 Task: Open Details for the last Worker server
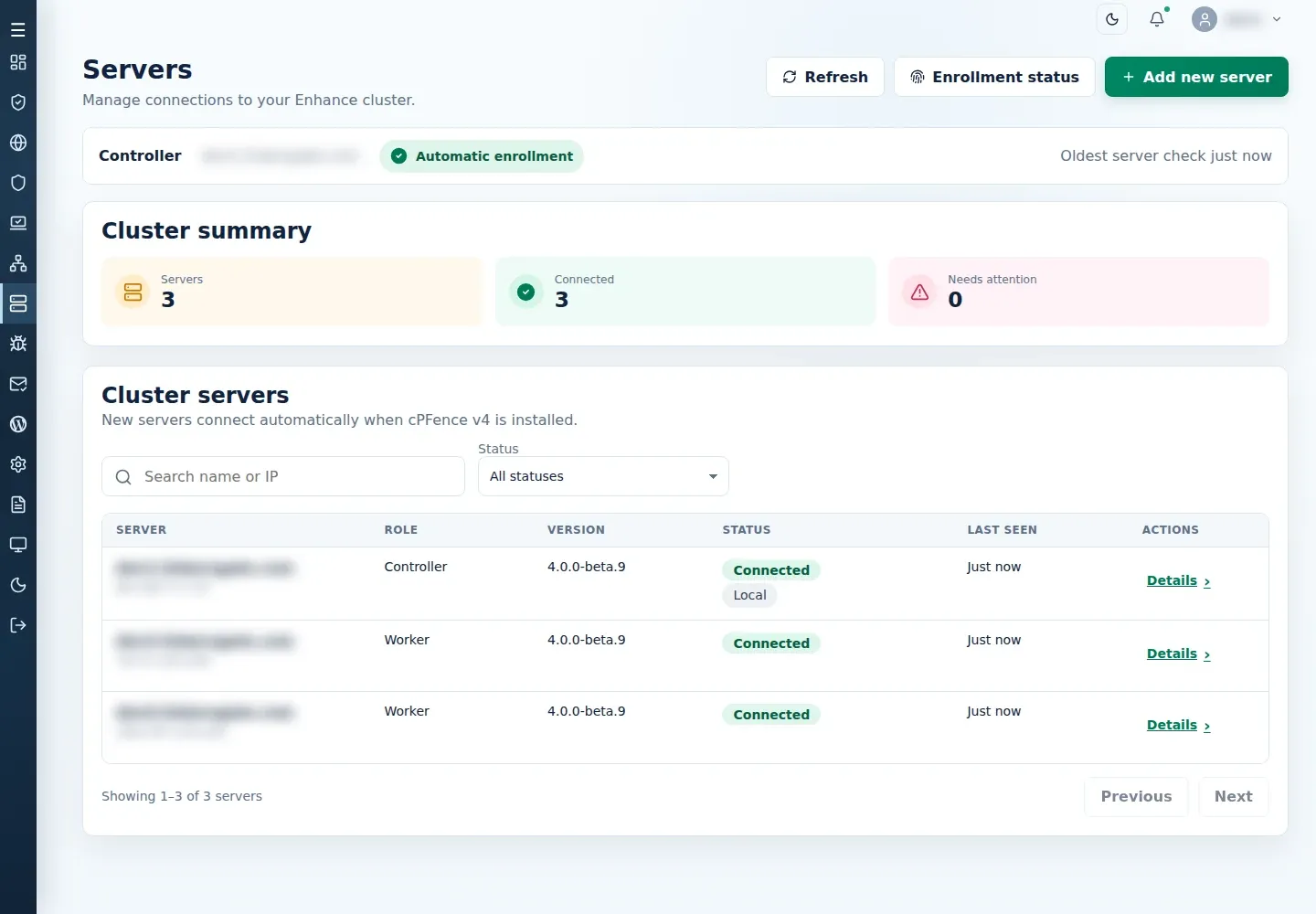(1178, 726)
